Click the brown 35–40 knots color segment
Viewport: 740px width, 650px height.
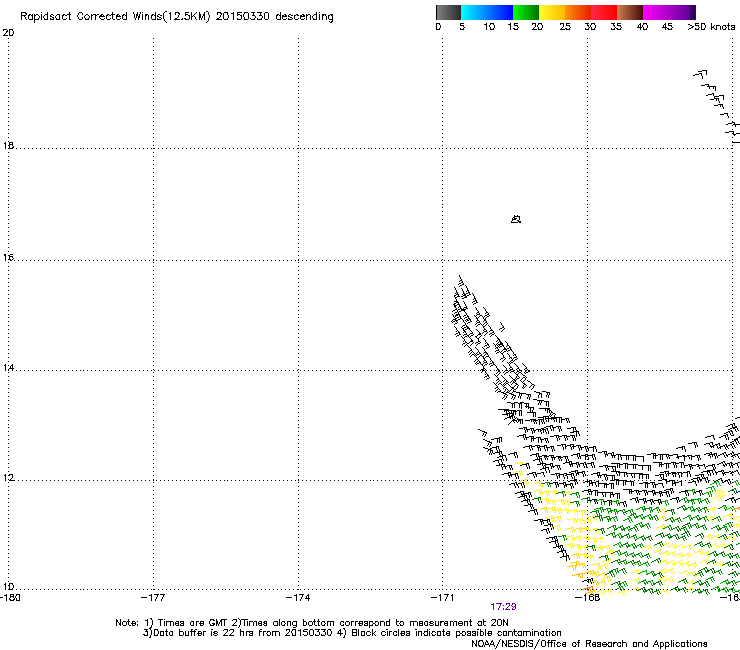[630, 12]
